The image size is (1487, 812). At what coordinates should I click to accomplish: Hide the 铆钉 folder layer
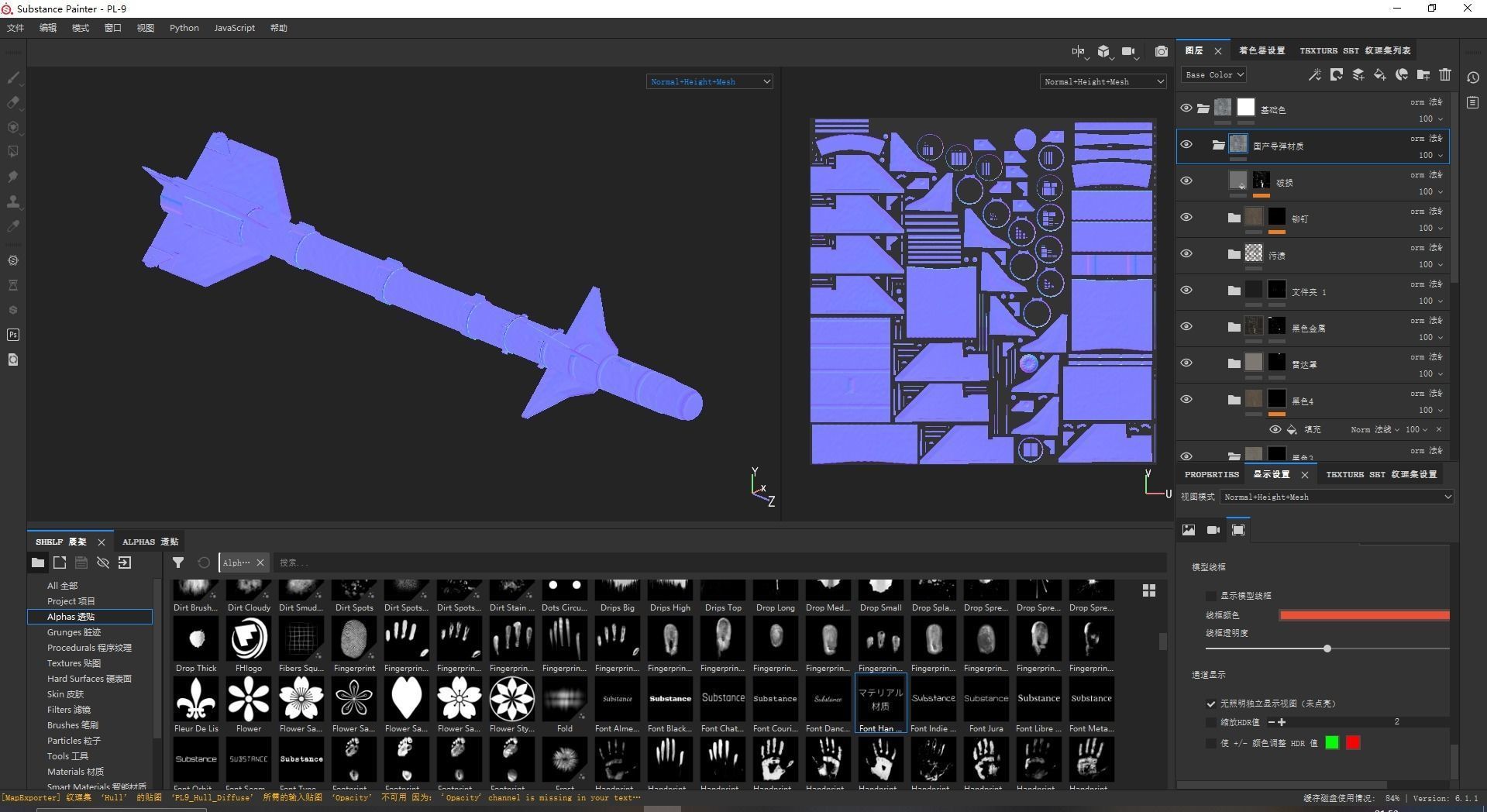point(1186,218)
